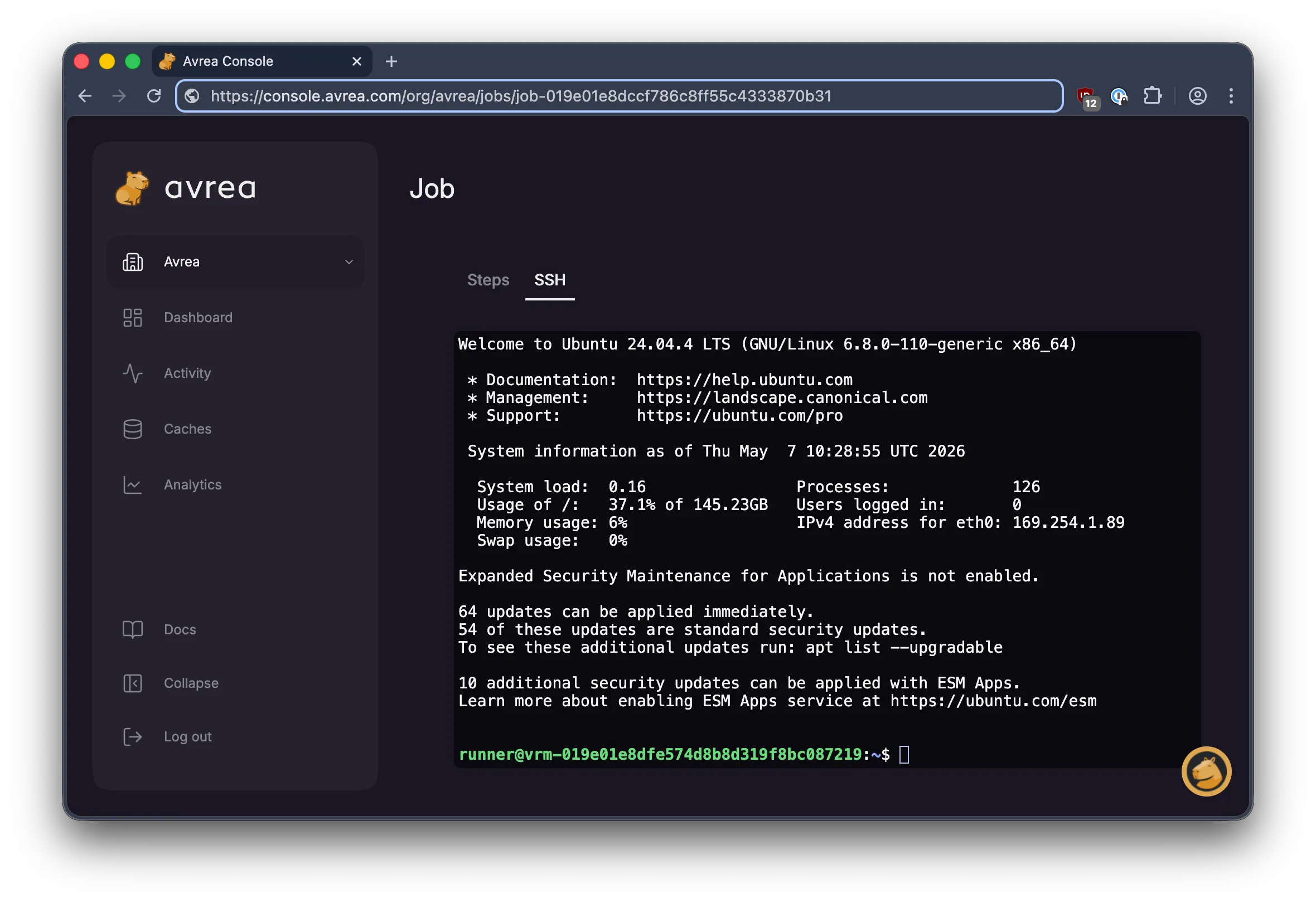Open the Activity menu label

[x=187, y=373]
